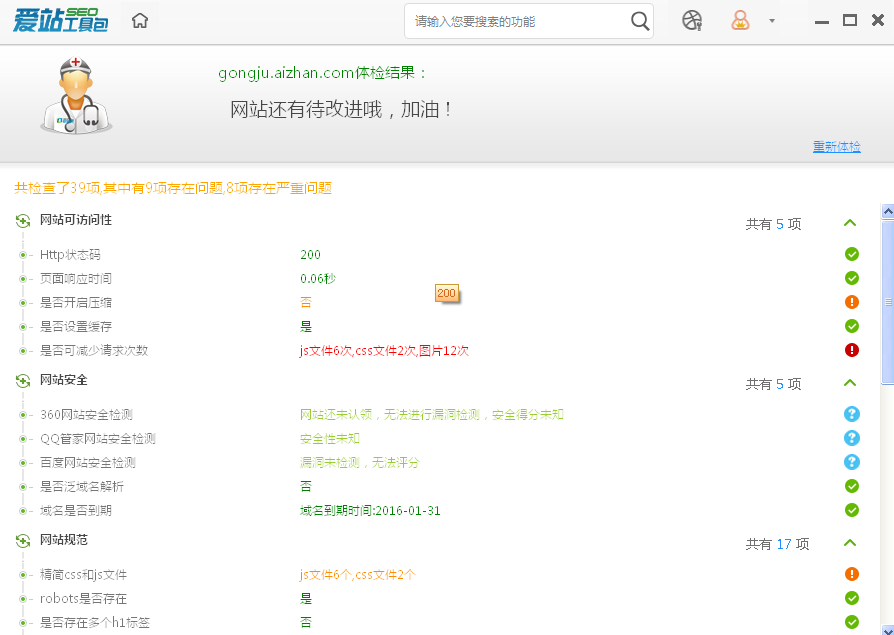This screenshot has height=635, width=894.
Task: Click the green check mark beside Http状态码
Action: [851, 254]
